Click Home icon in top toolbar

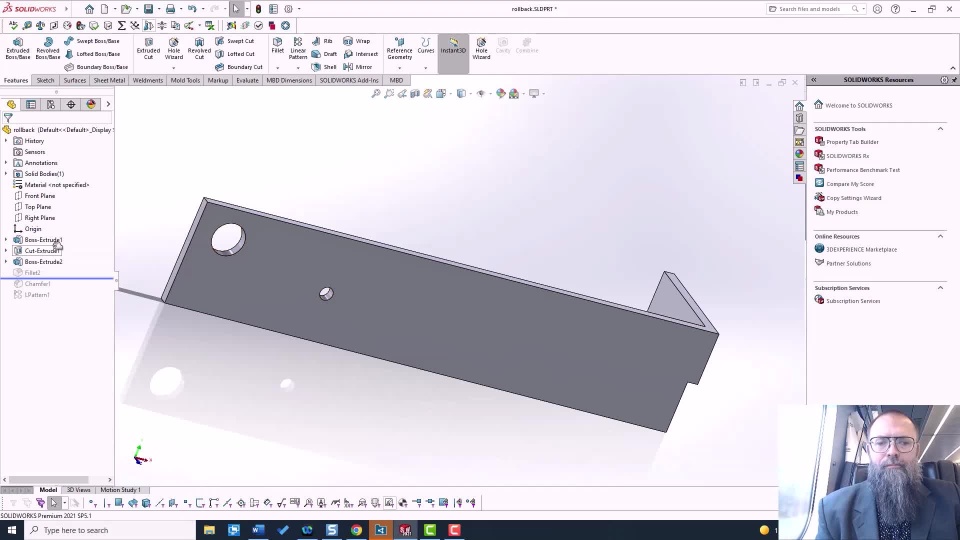pos(89,9)
